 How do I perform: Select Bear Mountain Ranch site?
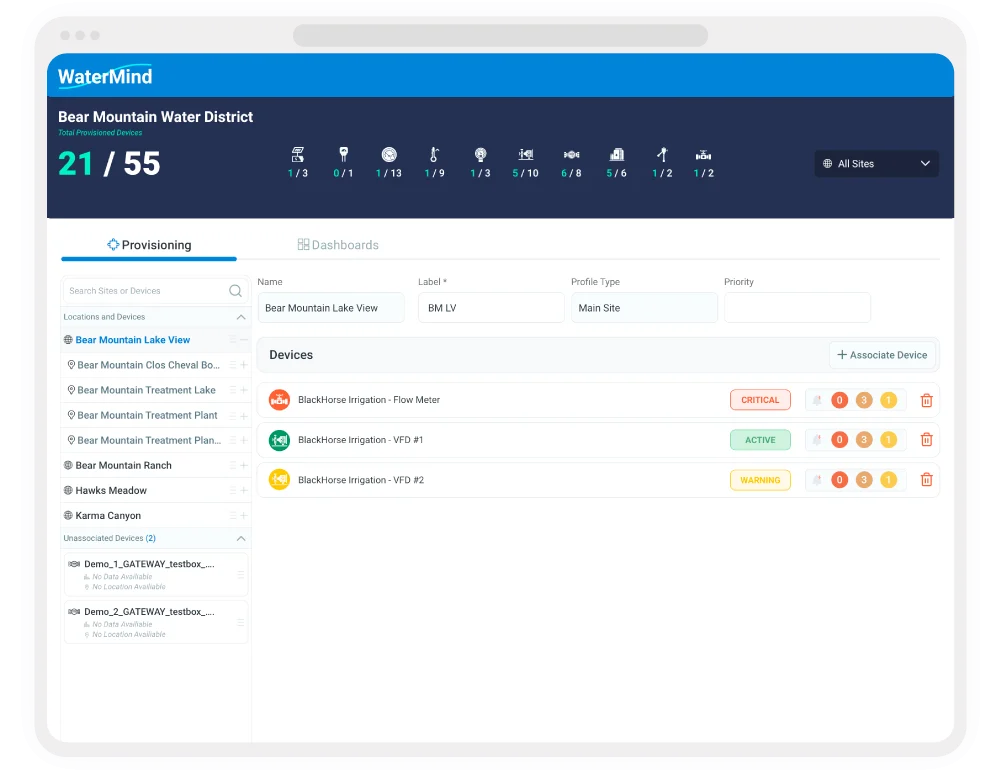123,465
